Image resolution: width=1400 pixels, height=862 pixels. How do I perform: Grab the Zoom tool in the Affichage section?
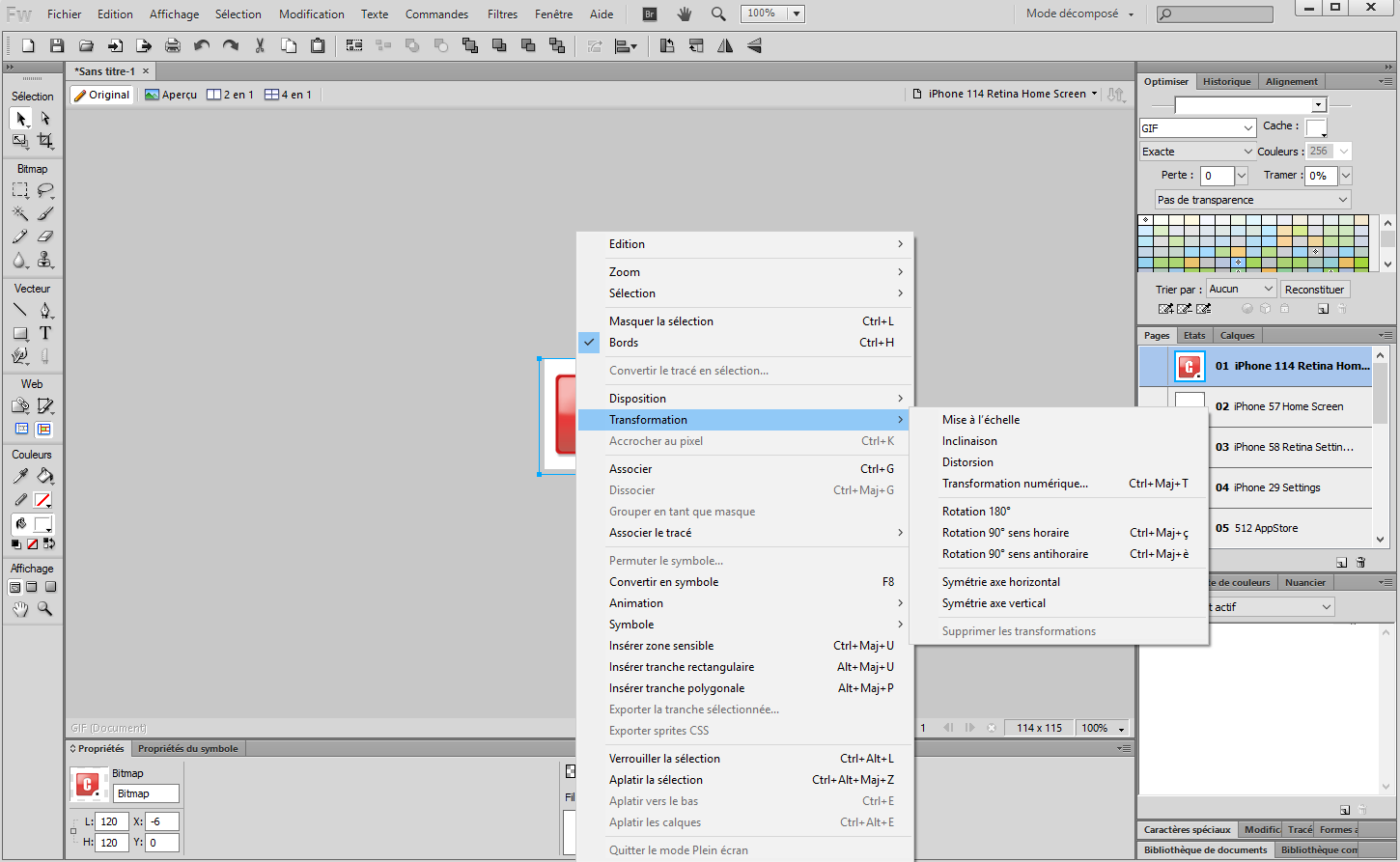pyautogui.click(x=44, y=609)
